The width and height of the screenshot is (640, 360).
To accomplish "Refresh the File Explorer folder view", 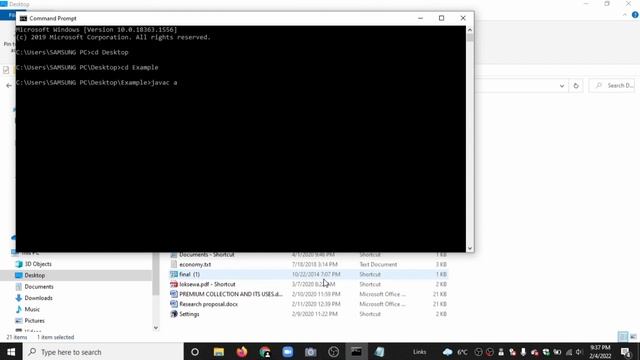I will (x=576, y=86).
